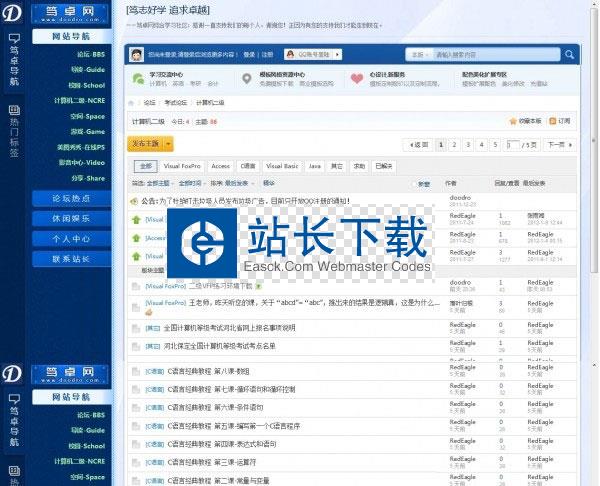Viewport: 600px width, 486px height.
Task: Click the green up-arrow icon on the first pinned thread
Action: 136,219
